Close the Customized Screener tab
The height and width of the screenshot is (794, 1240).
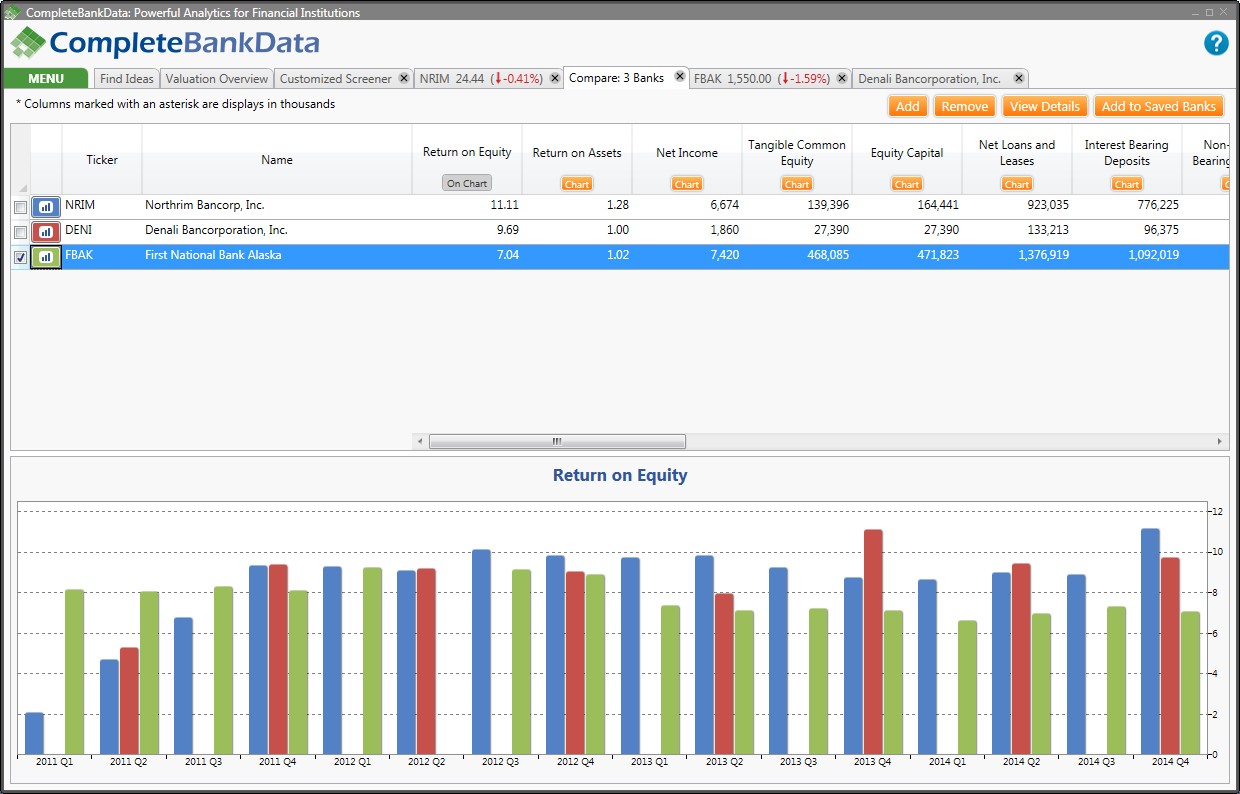pyautogui.click(x=404, y=78)
